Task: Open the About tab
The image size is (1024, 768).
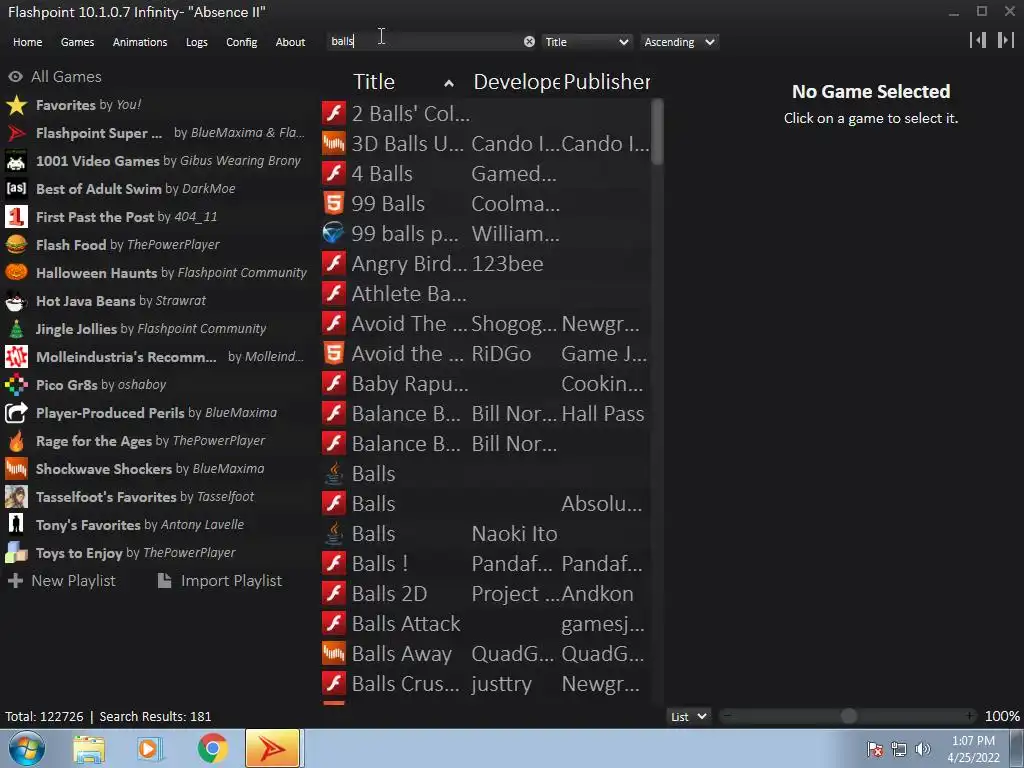Action: pos(290,42)
